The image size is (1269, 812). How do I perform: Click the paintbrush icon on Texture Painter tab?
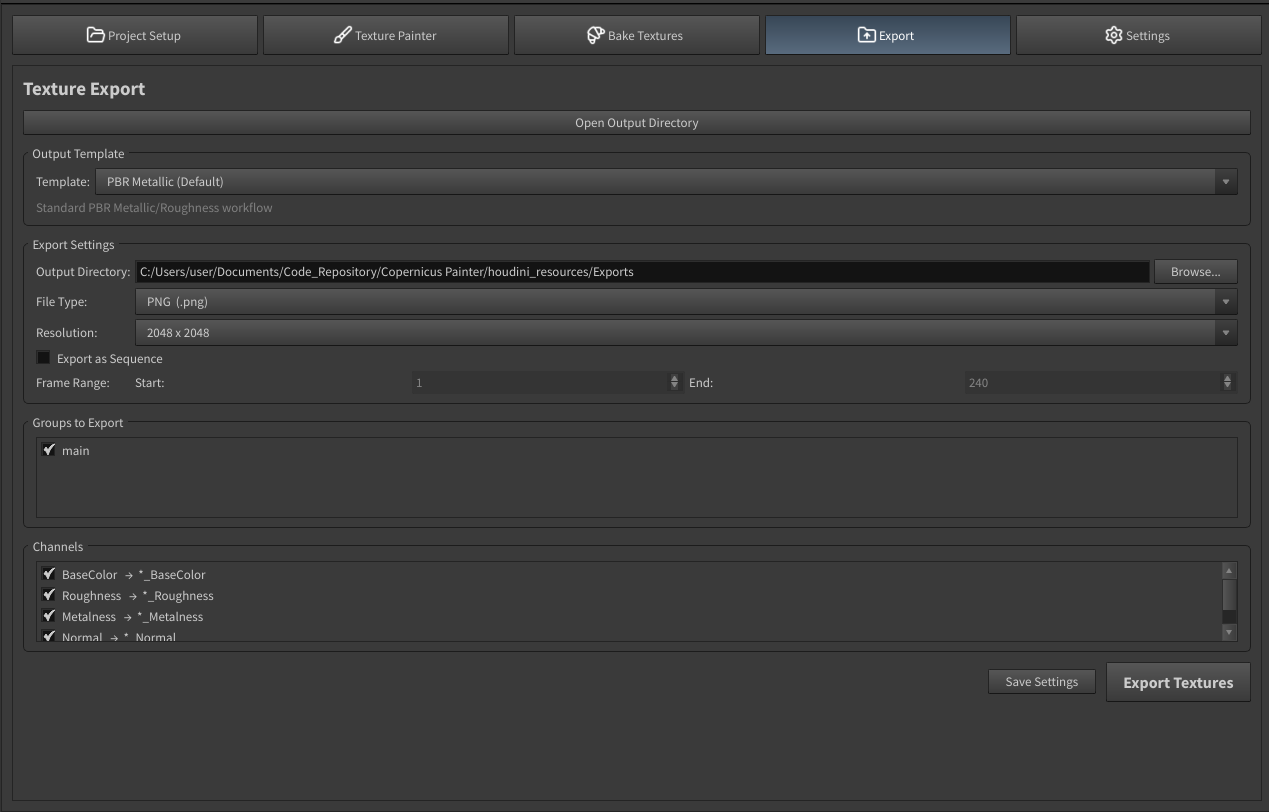point(342,35)
